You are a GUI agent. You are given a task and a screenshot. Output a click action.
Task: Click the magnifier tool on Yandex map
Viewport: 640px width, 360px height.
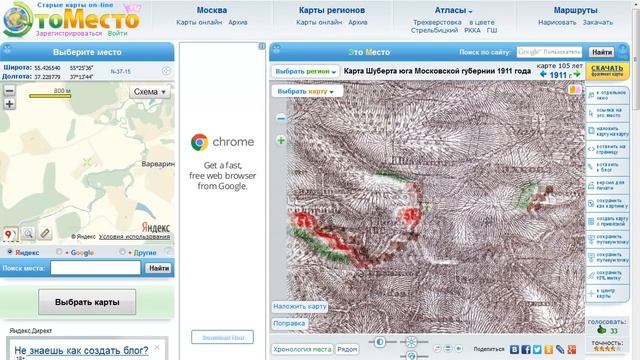28,234
